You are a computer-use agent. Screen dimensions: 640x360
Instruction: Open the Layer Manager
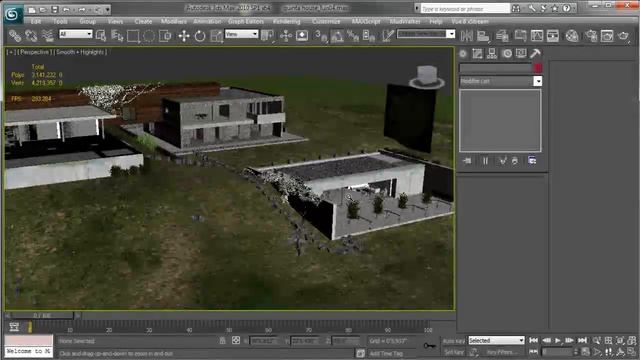click(502, 36)
